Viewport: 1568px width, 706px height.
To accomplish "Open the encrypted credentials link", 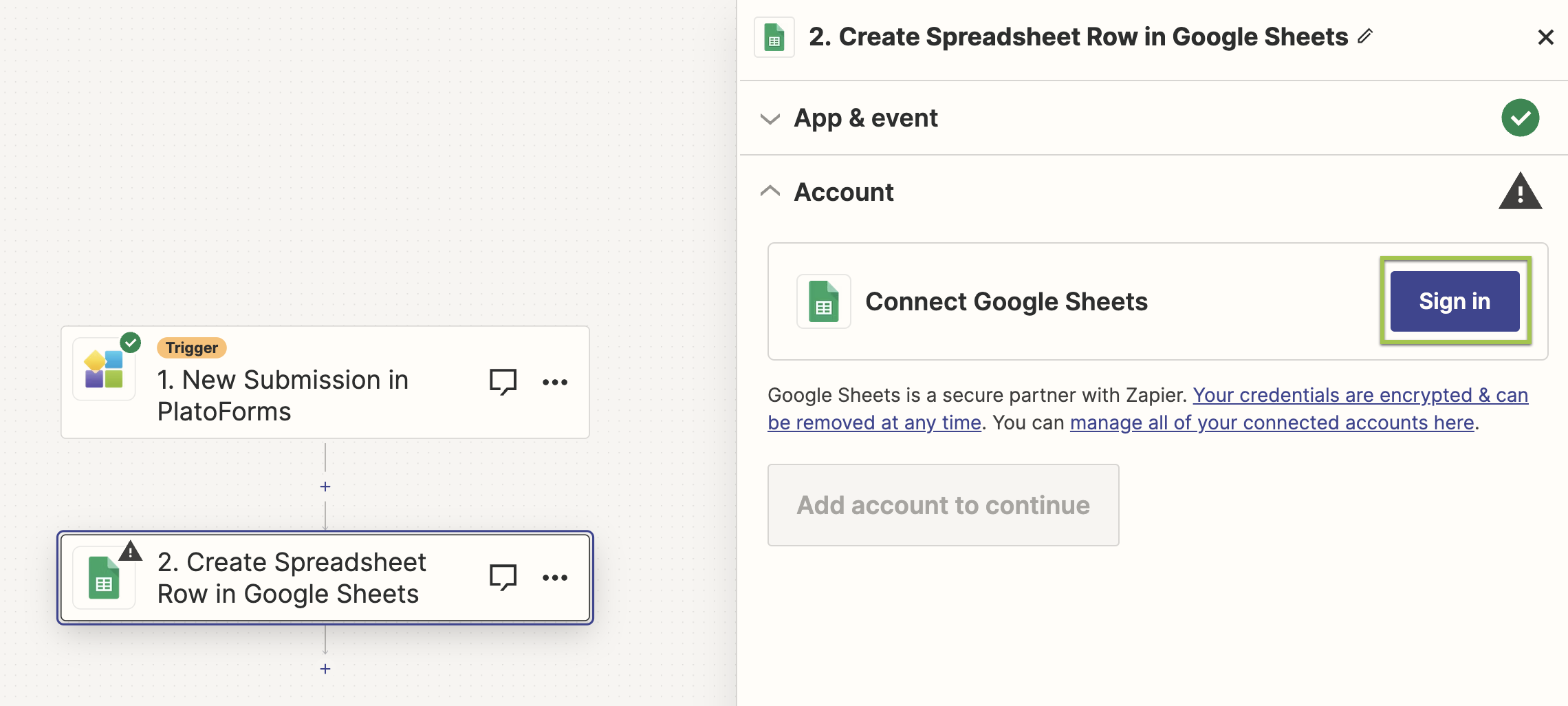I will pyautogui.click(x=1360, y=396).
